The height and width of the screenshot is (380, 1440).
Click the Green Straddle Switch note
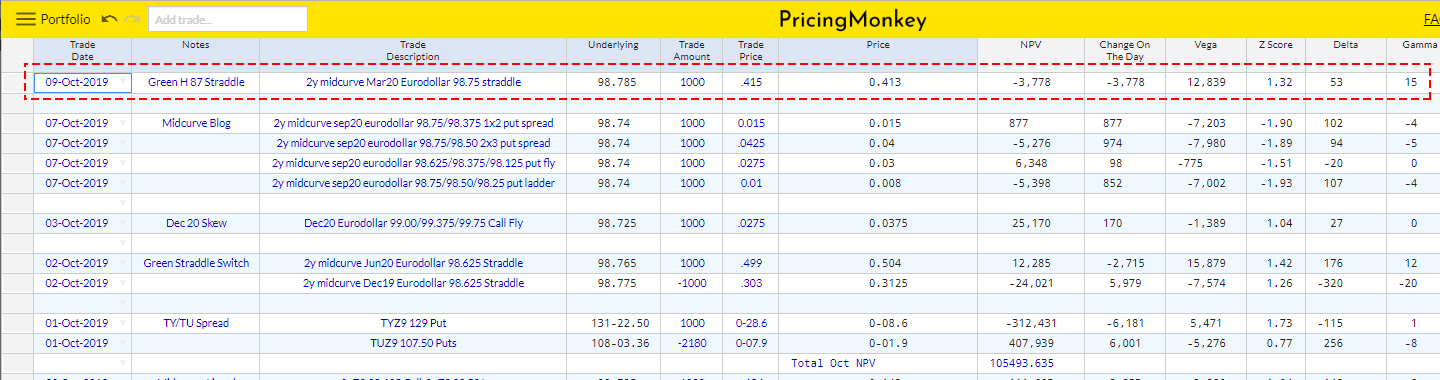pyautogui.click(x=196, y=263)
